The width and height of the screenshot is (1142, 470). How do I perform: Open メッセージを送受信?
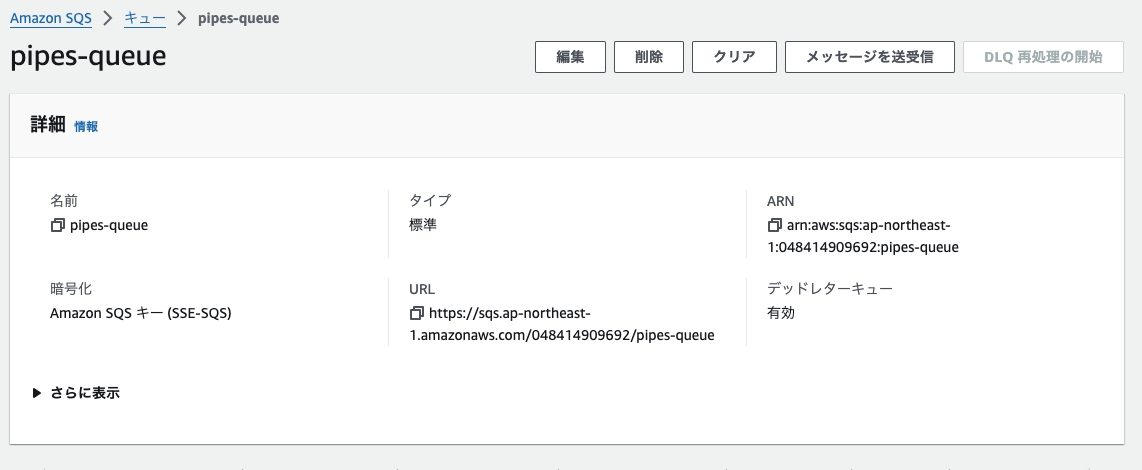(x=870, y=57)
